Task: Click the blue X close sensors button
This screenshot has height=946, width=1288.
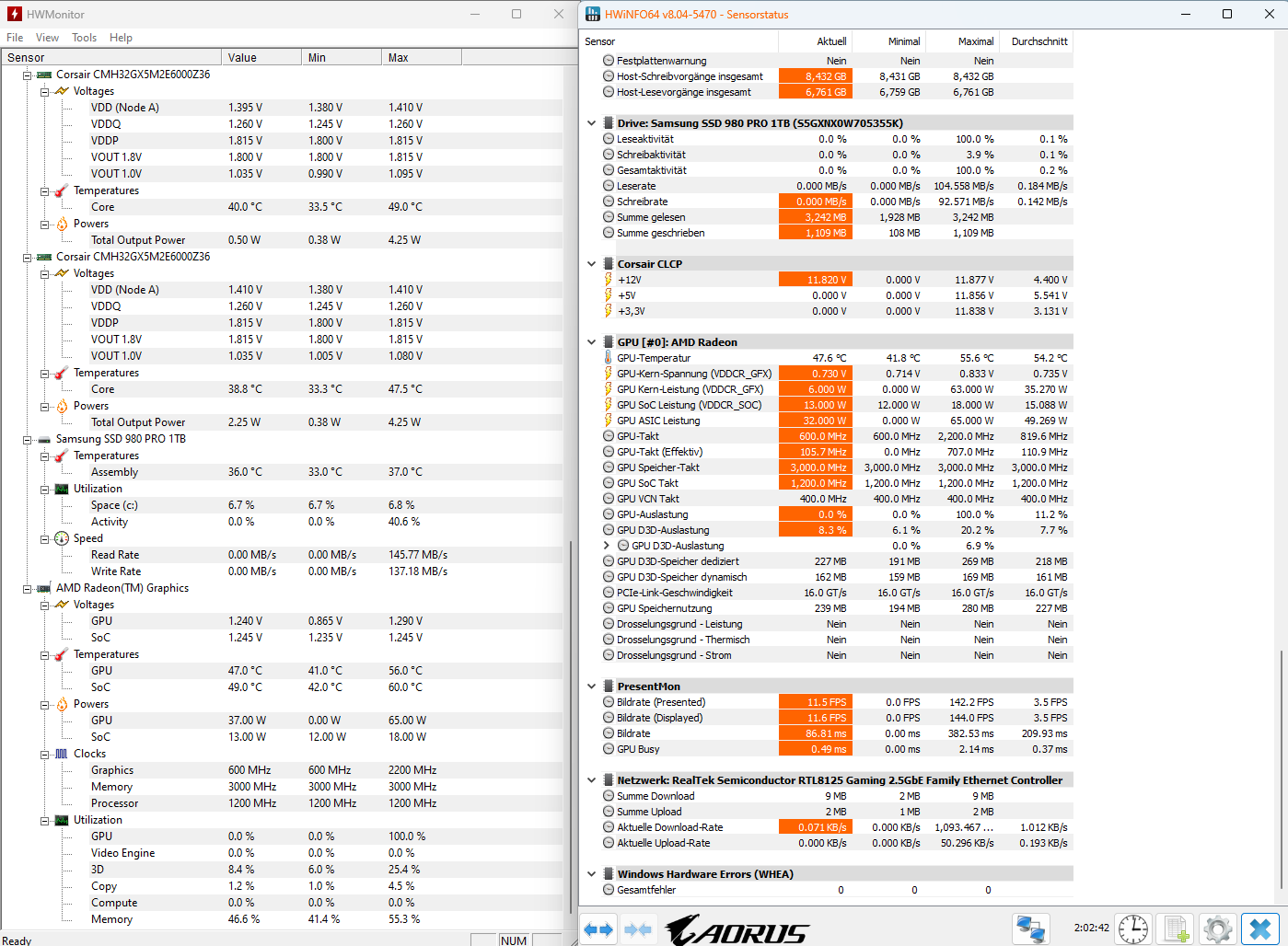Action: point(1260,929)
